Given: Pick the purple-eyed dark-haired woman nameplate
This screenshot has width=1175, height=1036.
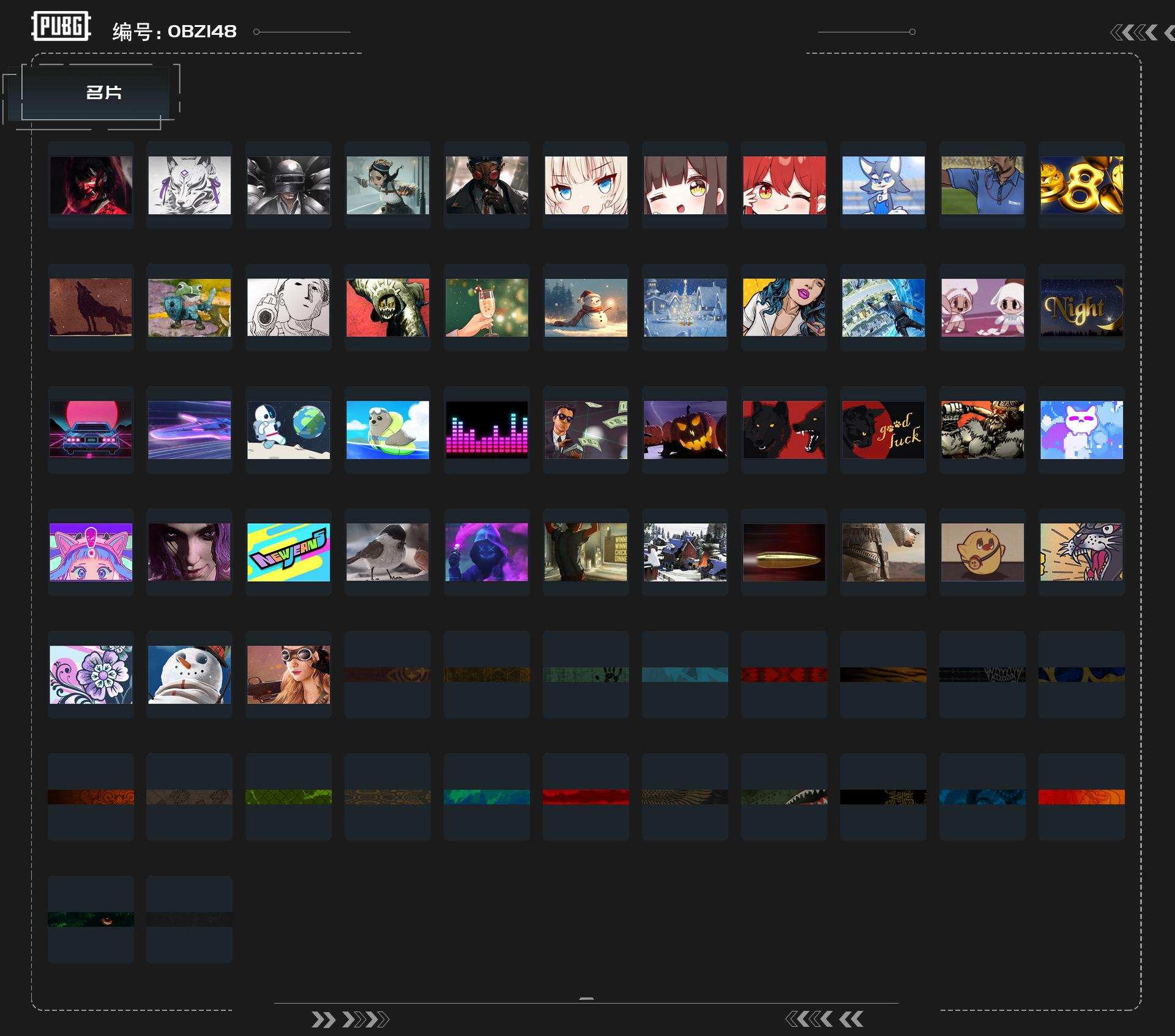Looking at the screenshot, I should point(190,552).
